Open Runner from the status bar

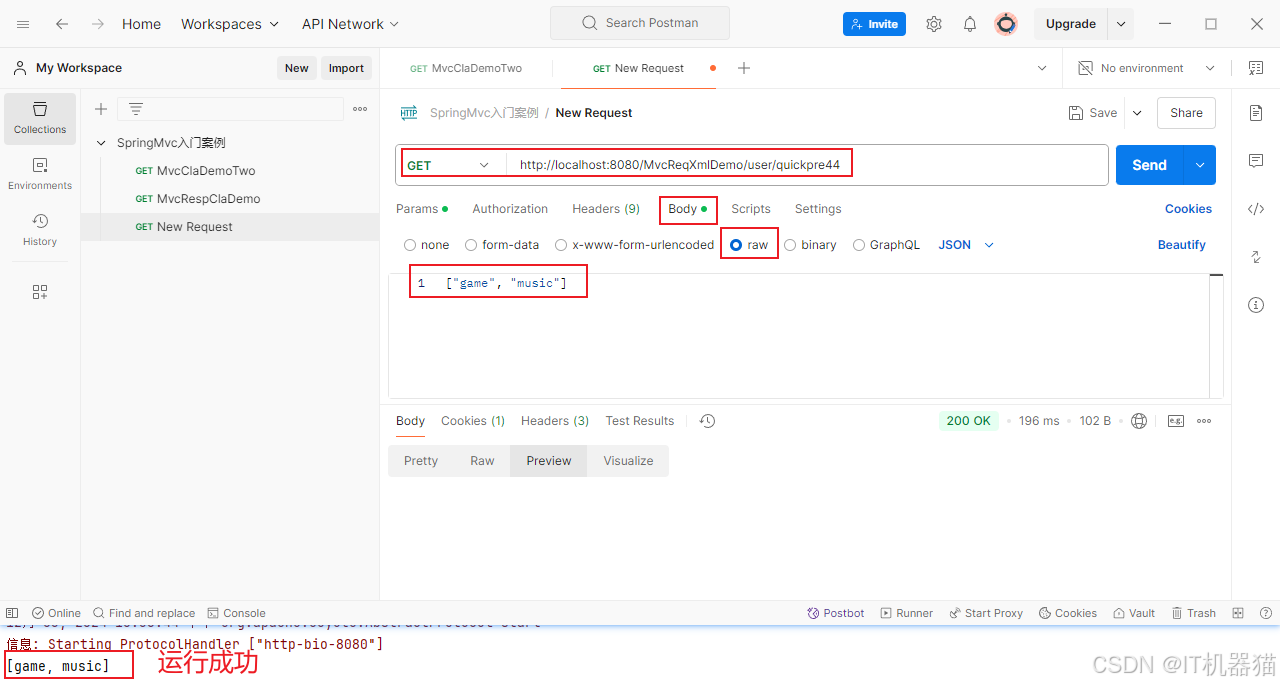(x=907, y=613)
